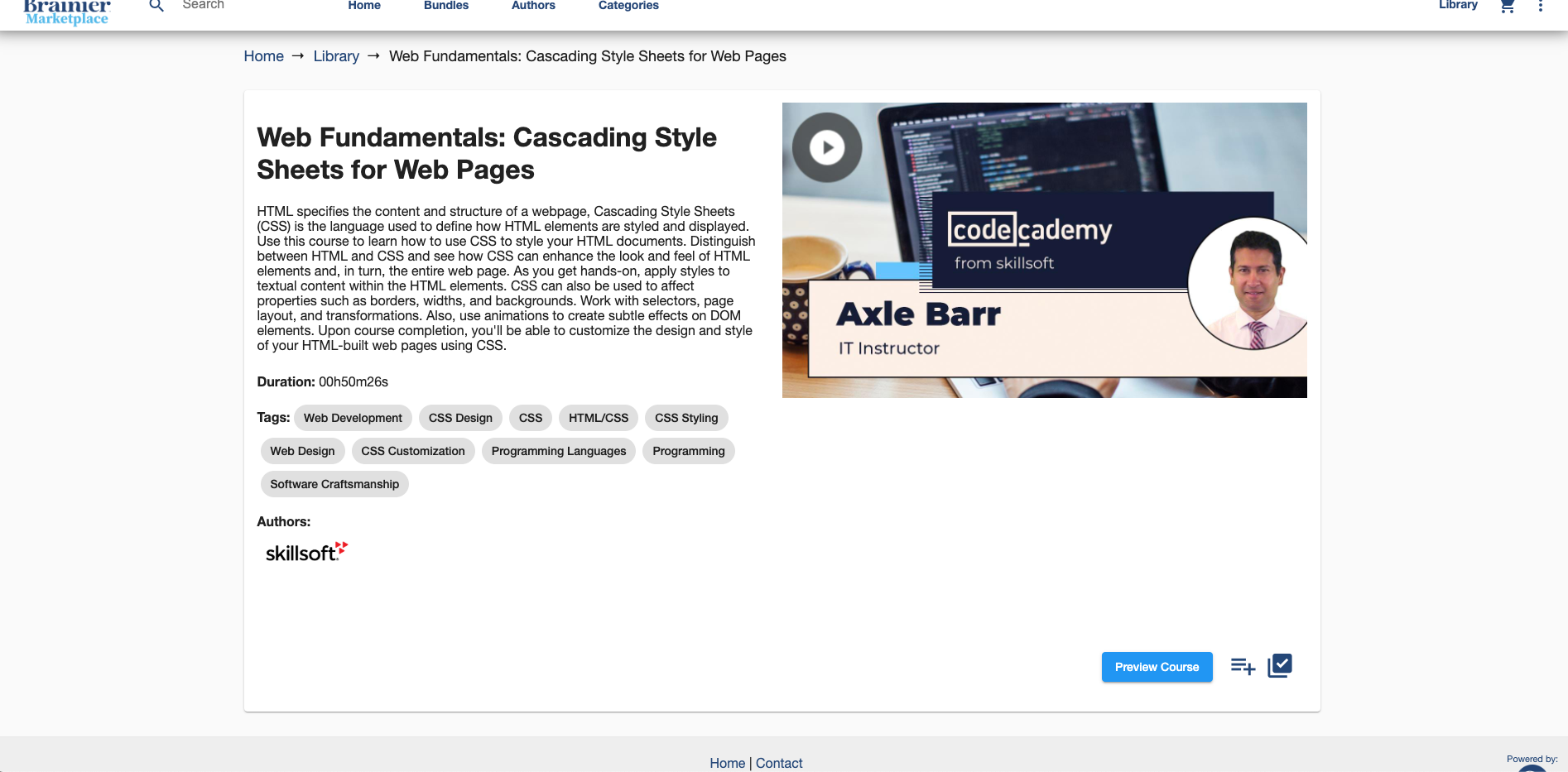Select the Web Development tag
The width and height of the screenshot is (1568, 772).
353,418
